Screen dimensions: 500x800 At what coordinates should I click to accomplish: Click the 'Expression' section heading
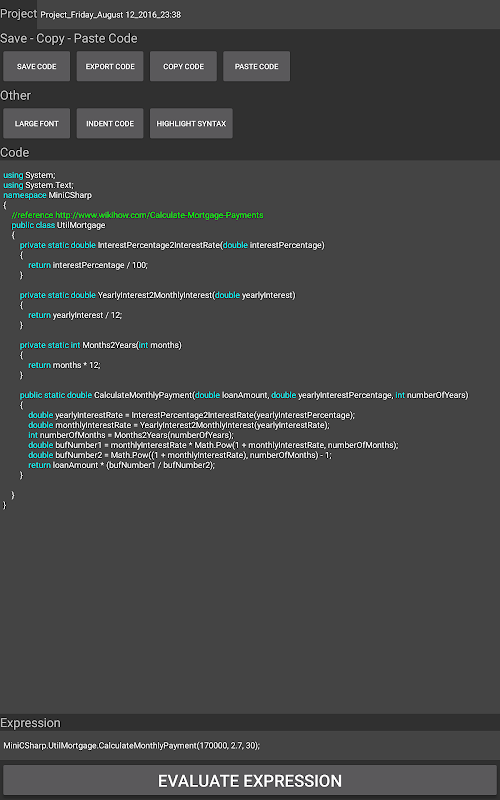point(31,723)
